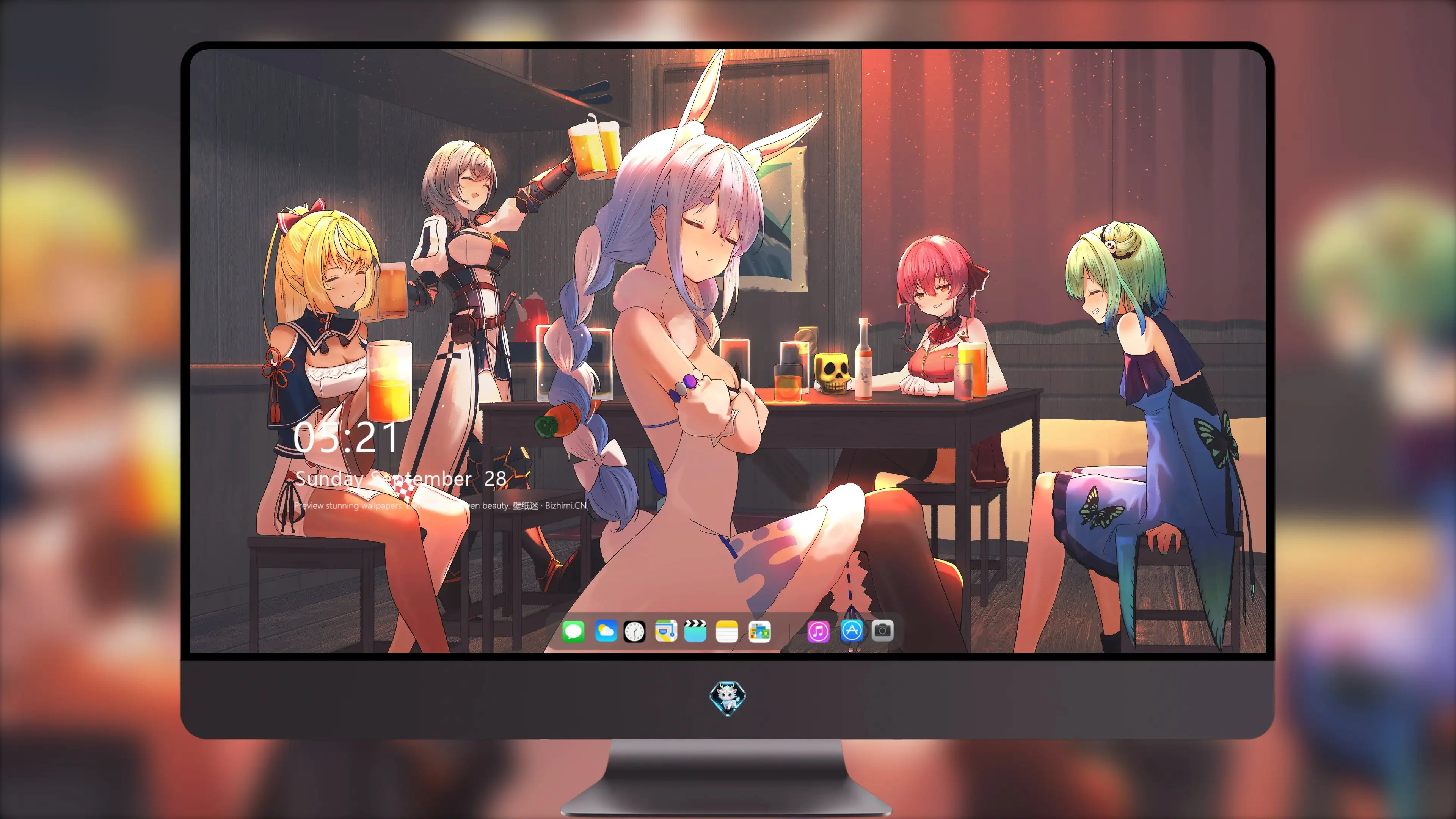Screen dimensions: 1456x819
Task: Click the mascot logo on the monitor chin
Action: coord(728,698)
